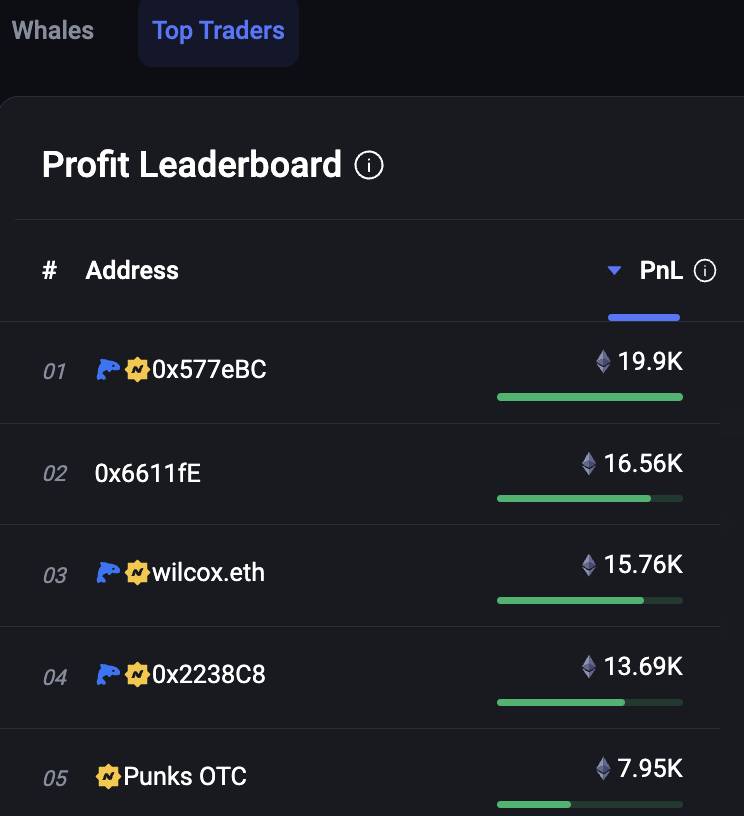The height and width of the screenshot is (816, 744).
Task: Toggle PnL sort direction arrow
Action: (x=614, y=271)
